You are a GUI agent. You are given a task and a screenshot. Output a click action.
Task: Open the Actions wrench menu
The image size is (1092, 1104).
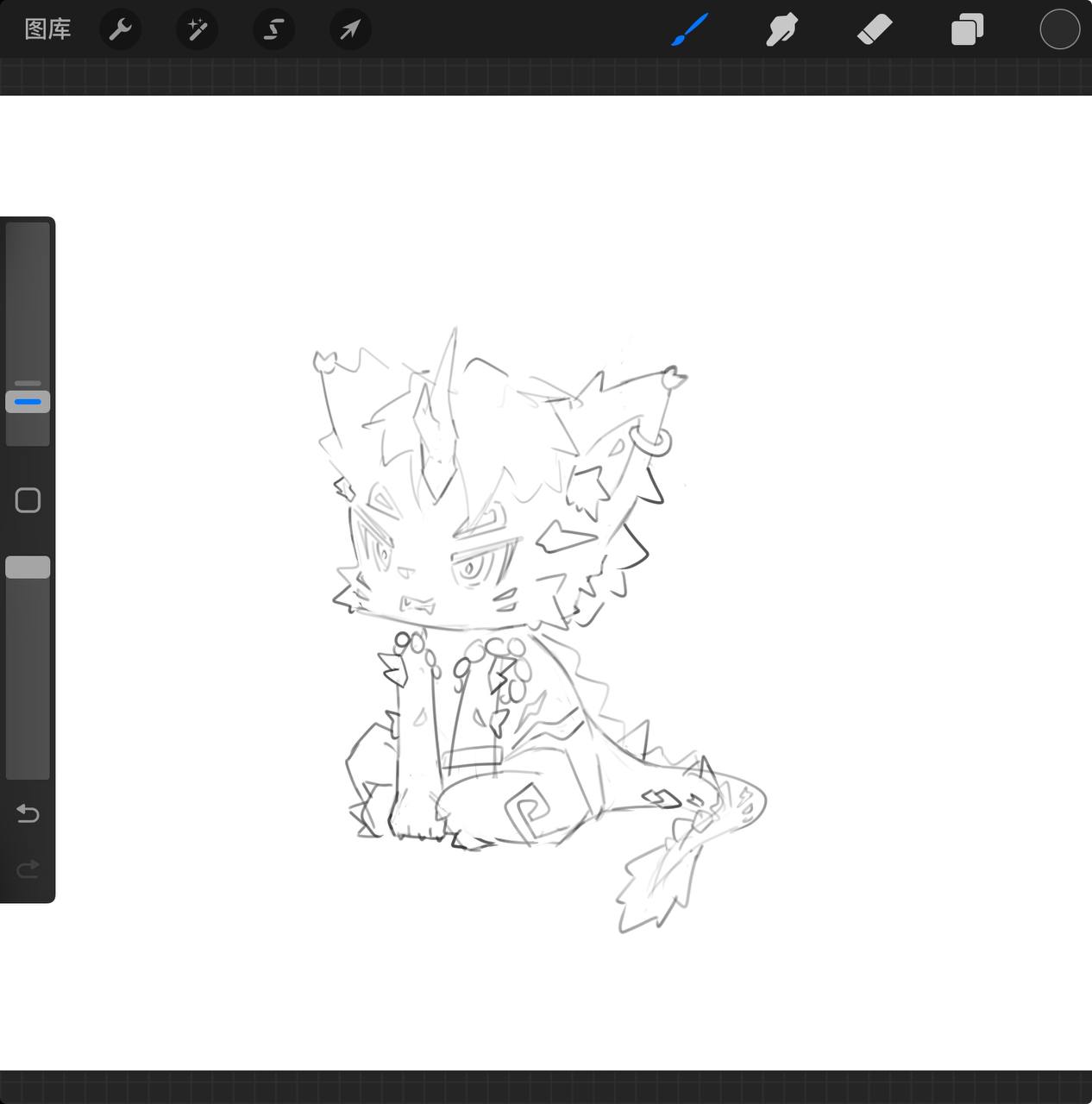(120, 30)
